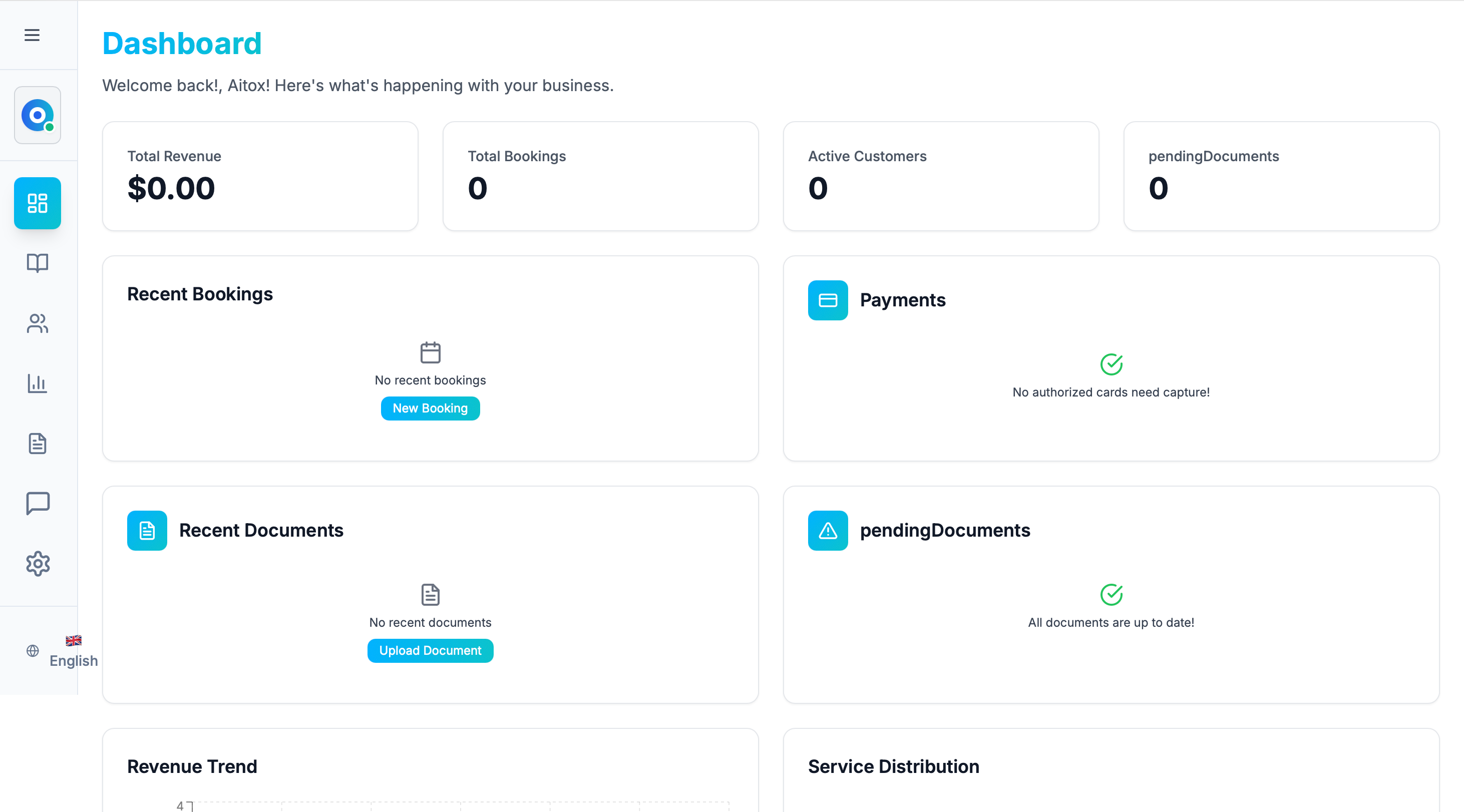Open the Active Customers stat card
This screenshot has height=812, width=1464.
point(941,176)
